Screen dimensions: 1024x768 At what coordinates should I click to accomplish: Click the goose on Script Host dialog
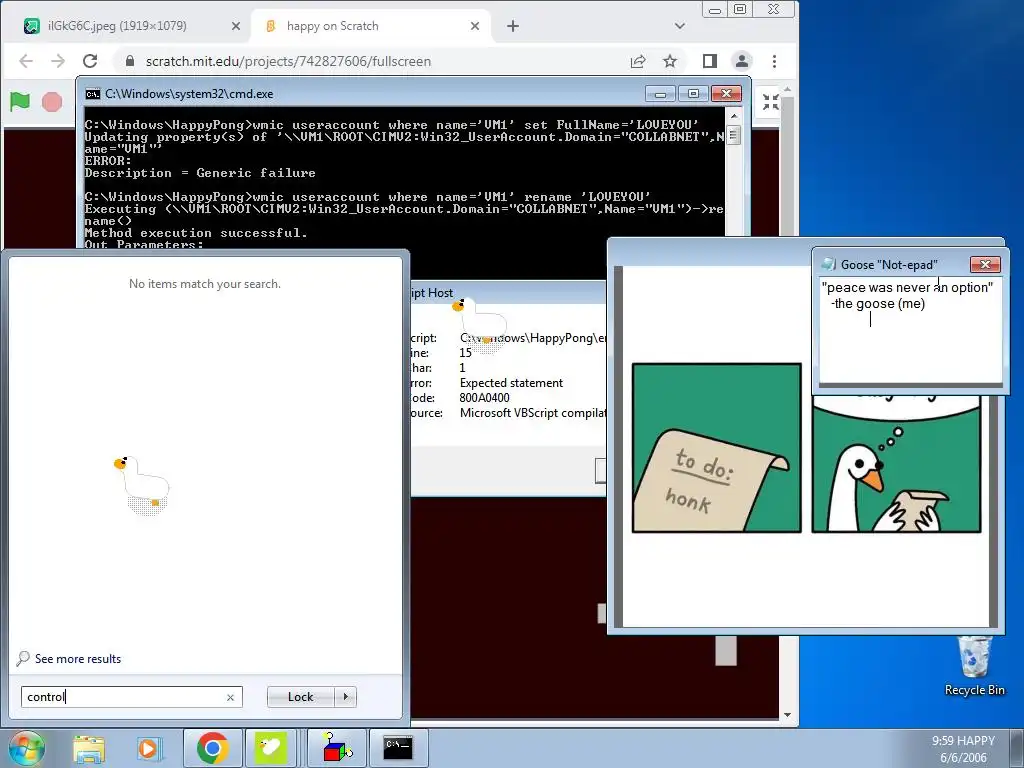click(480, 325)
